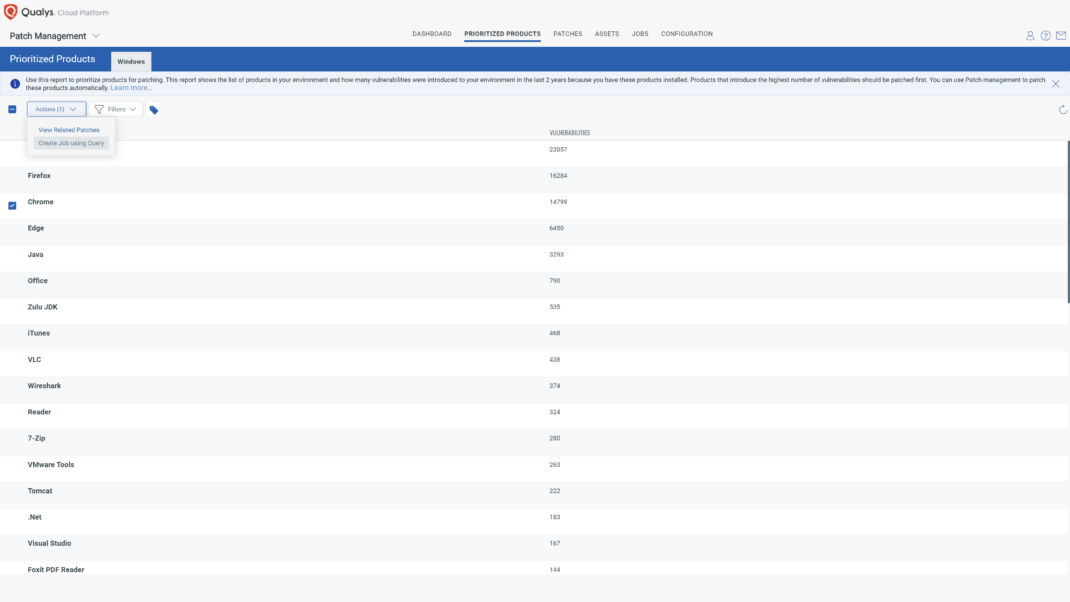The image size is (1070, 602).
Task: Select the Visual Studio product row
Action: (534, 547)
